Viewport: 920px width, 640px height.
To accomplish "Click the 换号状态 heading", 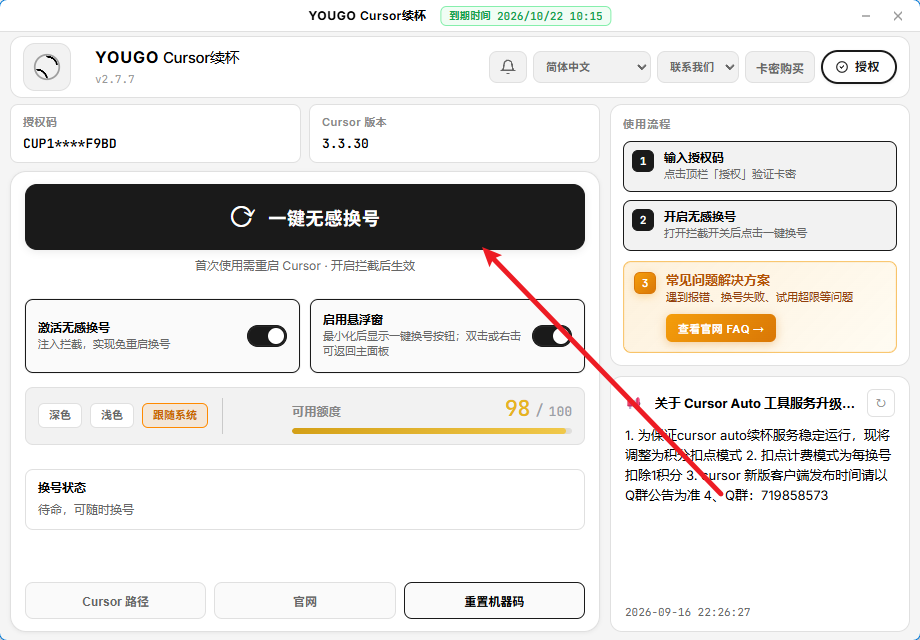I will coord(62,487).
